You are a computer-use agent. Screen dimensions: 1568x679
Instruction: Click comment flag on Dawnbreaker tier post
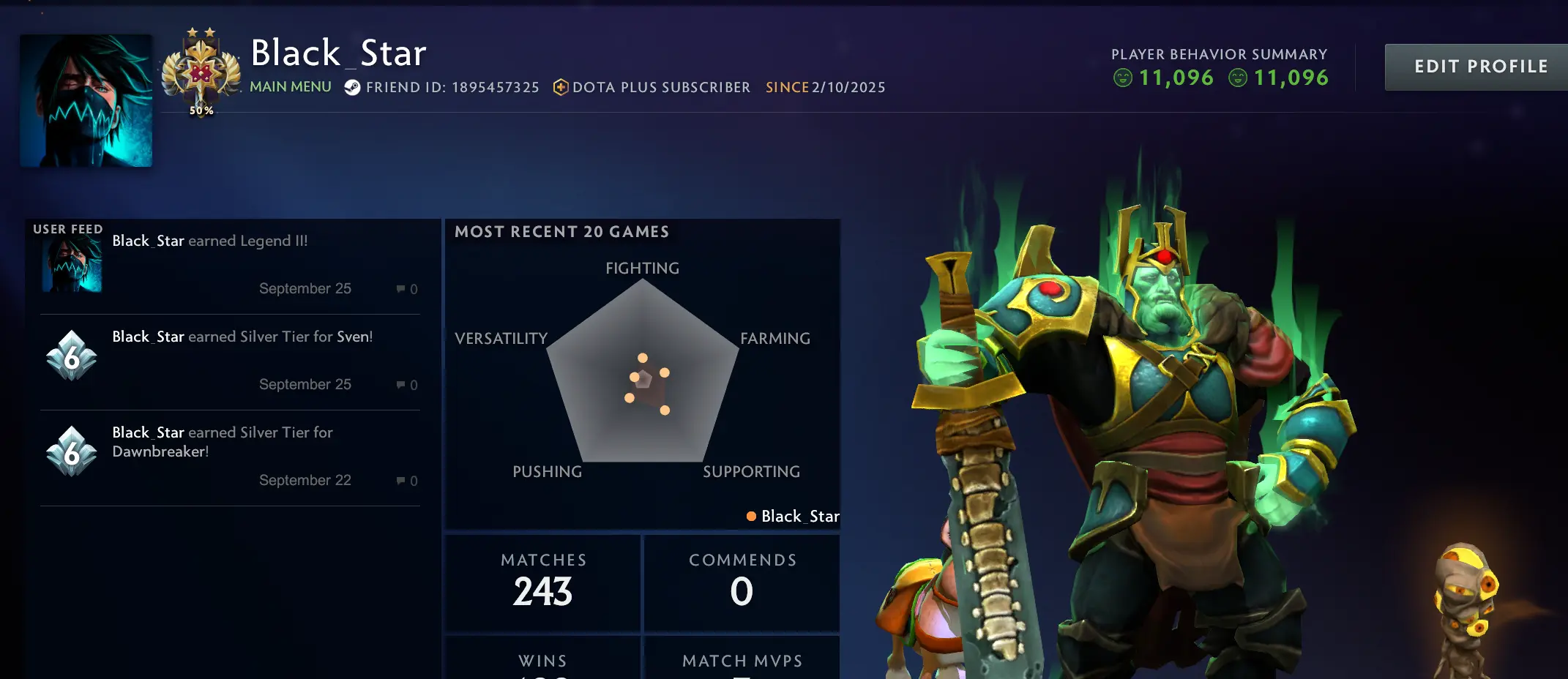tap(400, 481)
